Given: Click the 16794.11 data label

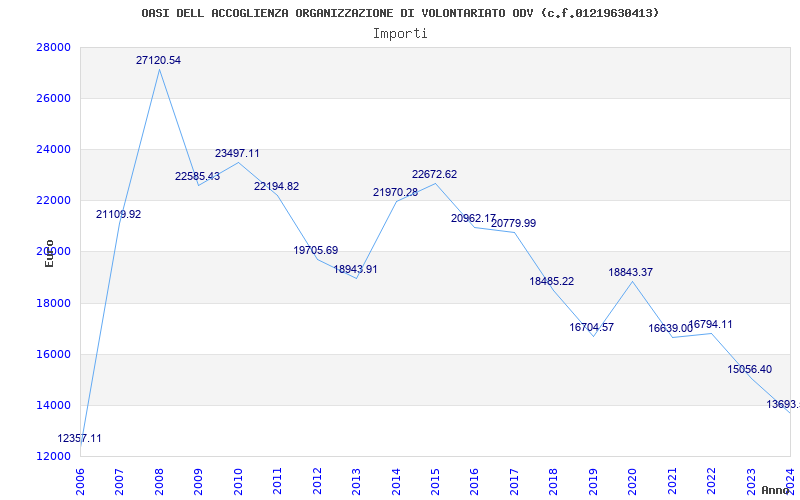Looking at the screenshot, I should [x=710, y=324].
